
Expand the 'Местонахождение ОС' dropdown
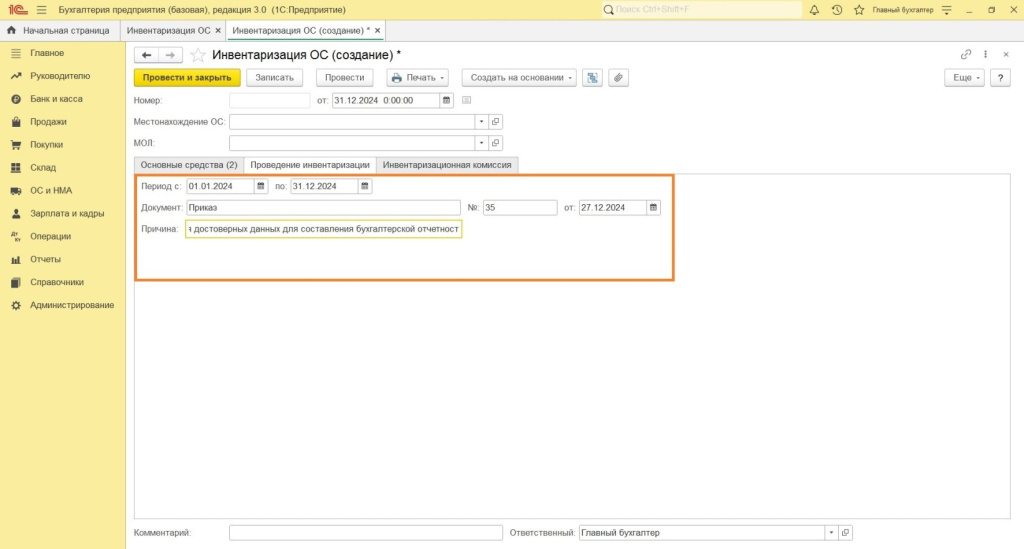click(x=481, y=121)
